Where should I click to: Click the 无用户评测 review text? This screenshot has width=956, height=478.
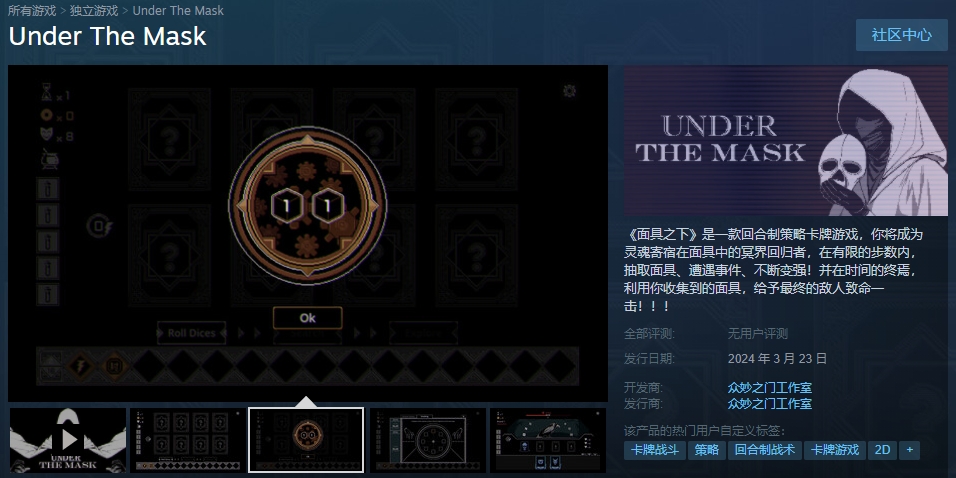pos(757,334)
